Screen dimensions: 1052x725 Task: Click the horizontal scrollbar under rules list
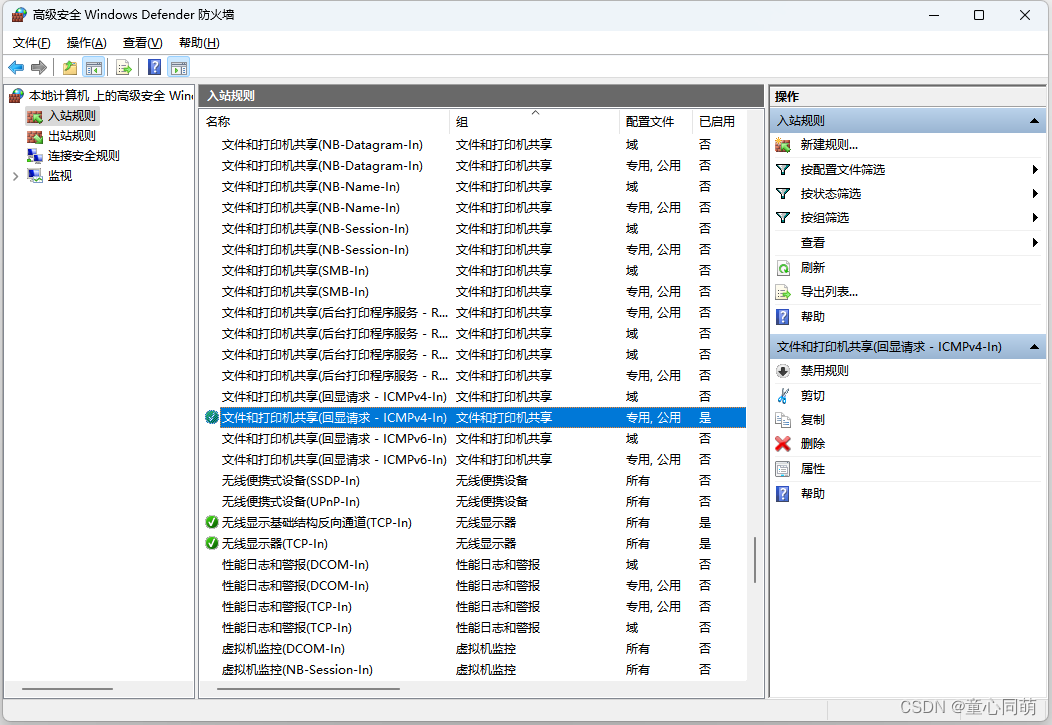(x=309, y=689)
